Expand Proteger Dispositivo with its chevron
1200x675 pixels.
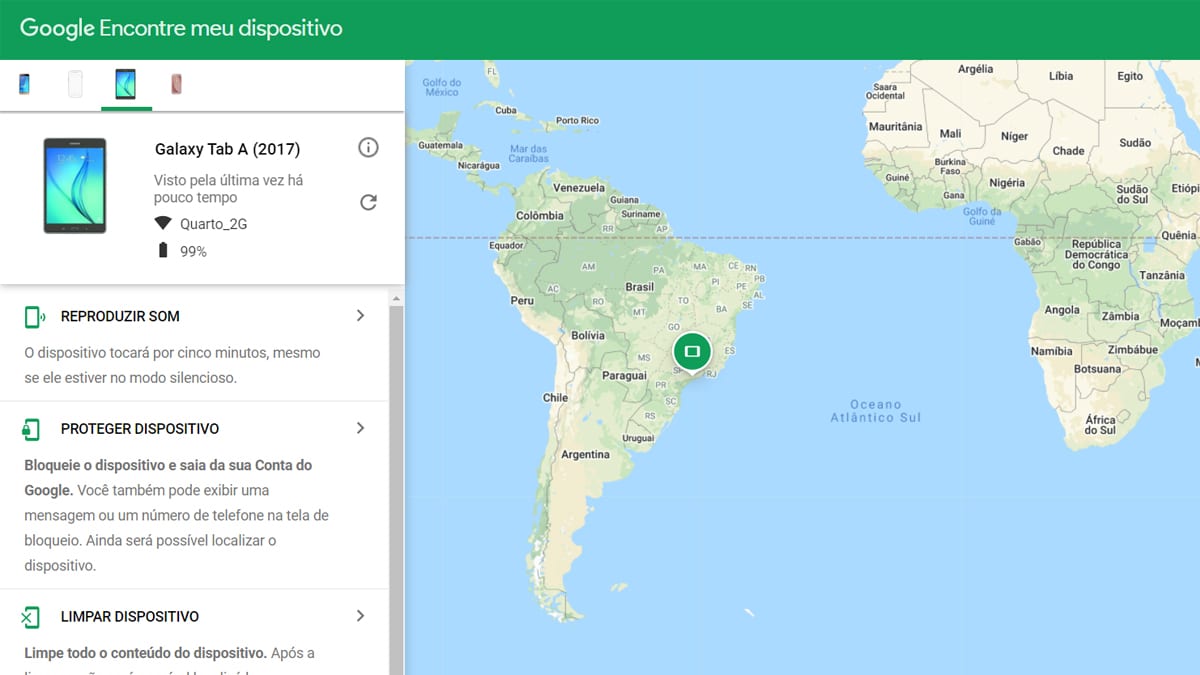361,428
